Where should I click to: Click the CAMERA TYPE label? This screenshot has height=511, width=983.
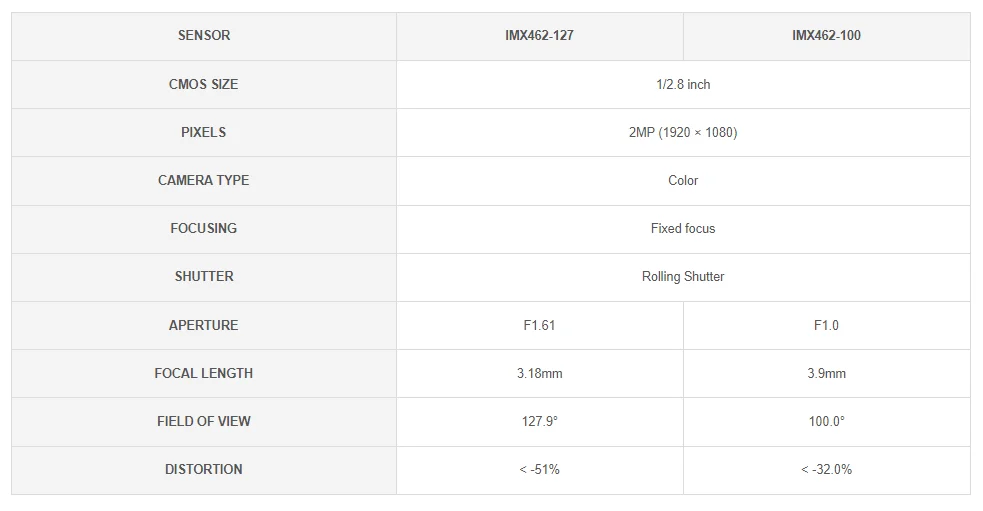tap(204, 180)
